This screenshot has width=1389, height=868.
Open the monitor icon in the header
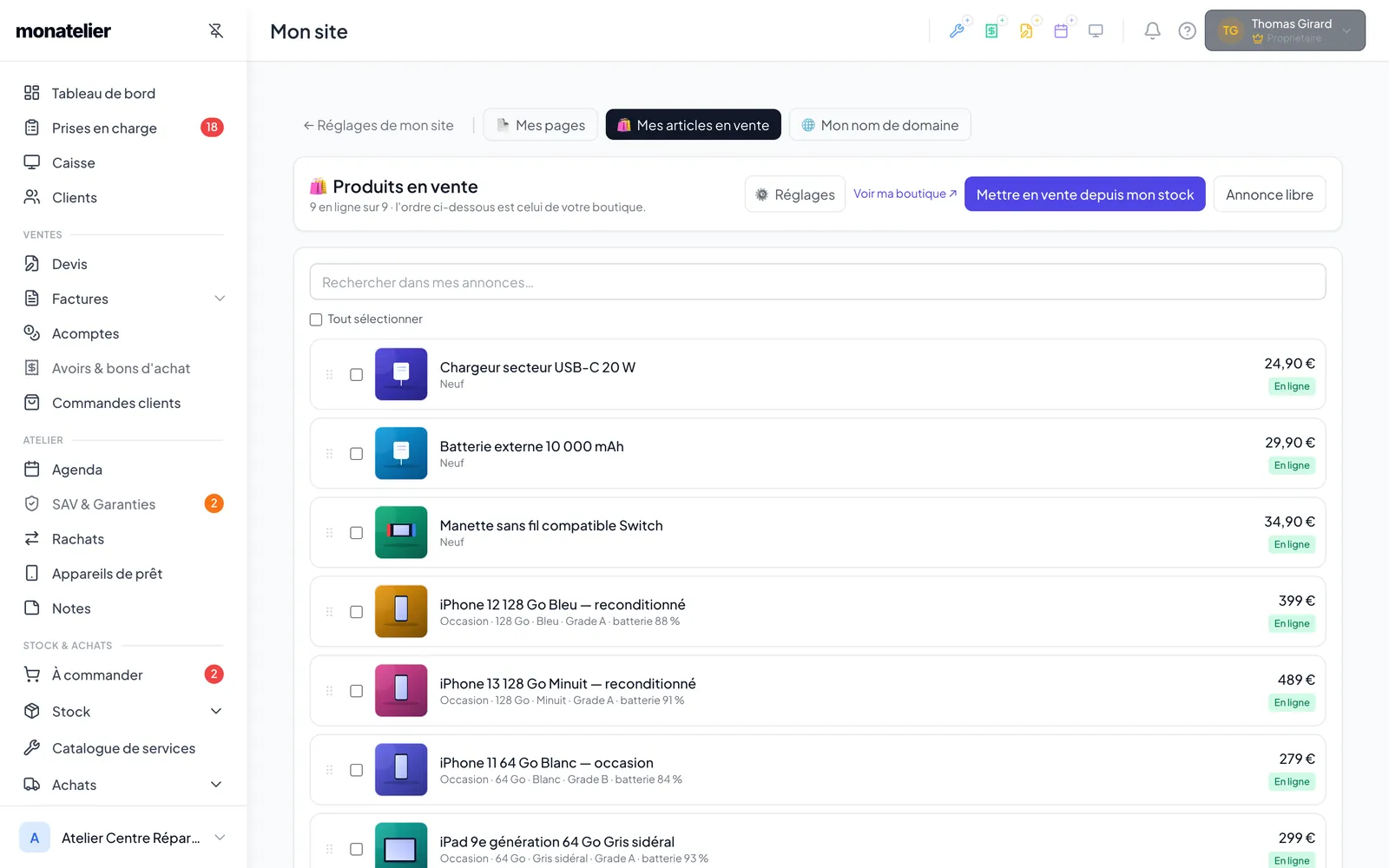[x=1096, y=31]
